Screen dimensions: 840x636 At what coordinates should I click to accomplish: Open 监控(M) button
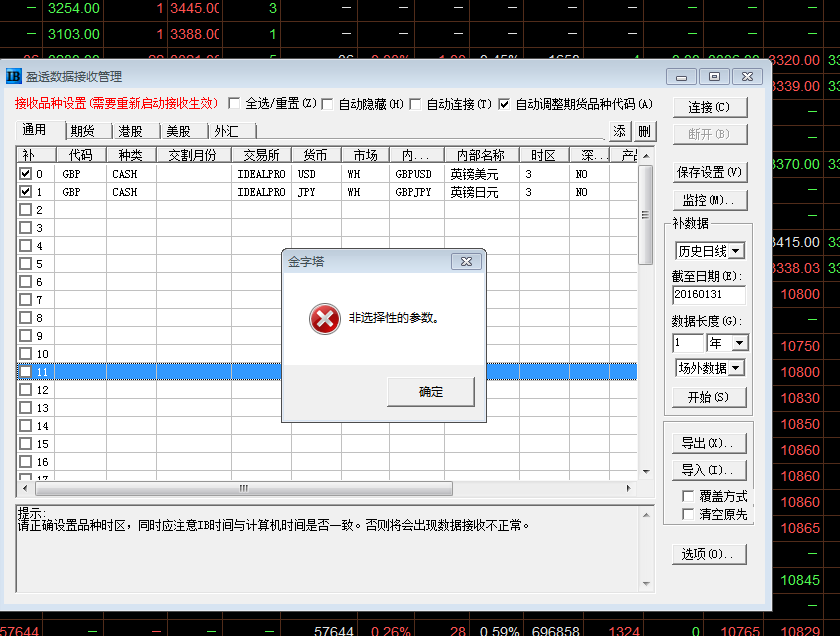(x=709, y=200)
